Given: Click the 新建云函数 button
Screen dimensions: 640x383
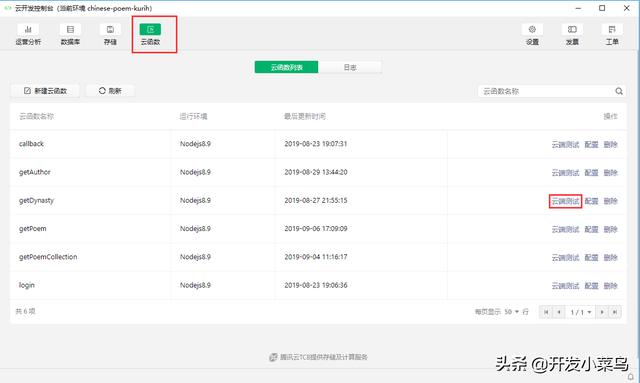Looking at the screenshot, I should tap(45, 91).
